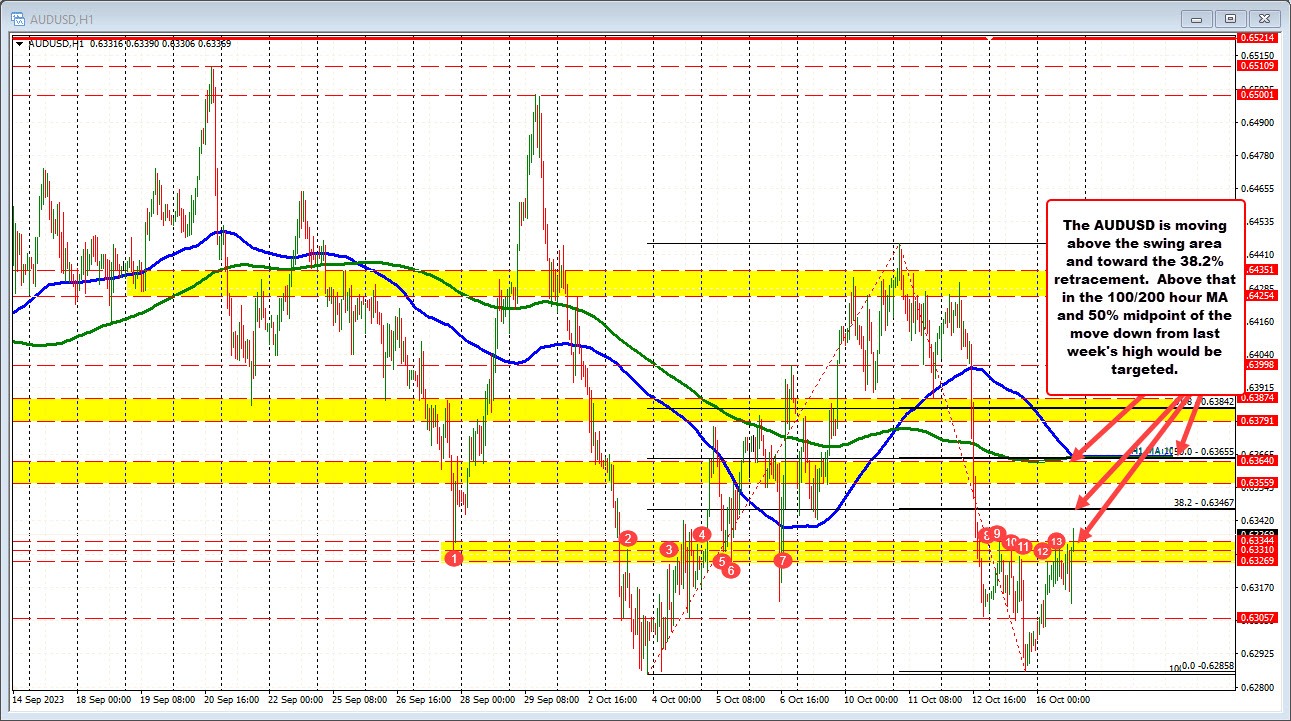Select red marker 1 on the swing area
Viewport: 1291px width, 721px height.
click(x=456, y=559)
